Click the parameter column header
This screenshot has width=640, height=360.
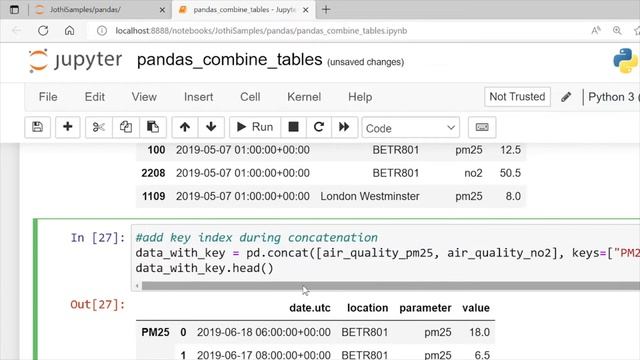tap(425, 308)
